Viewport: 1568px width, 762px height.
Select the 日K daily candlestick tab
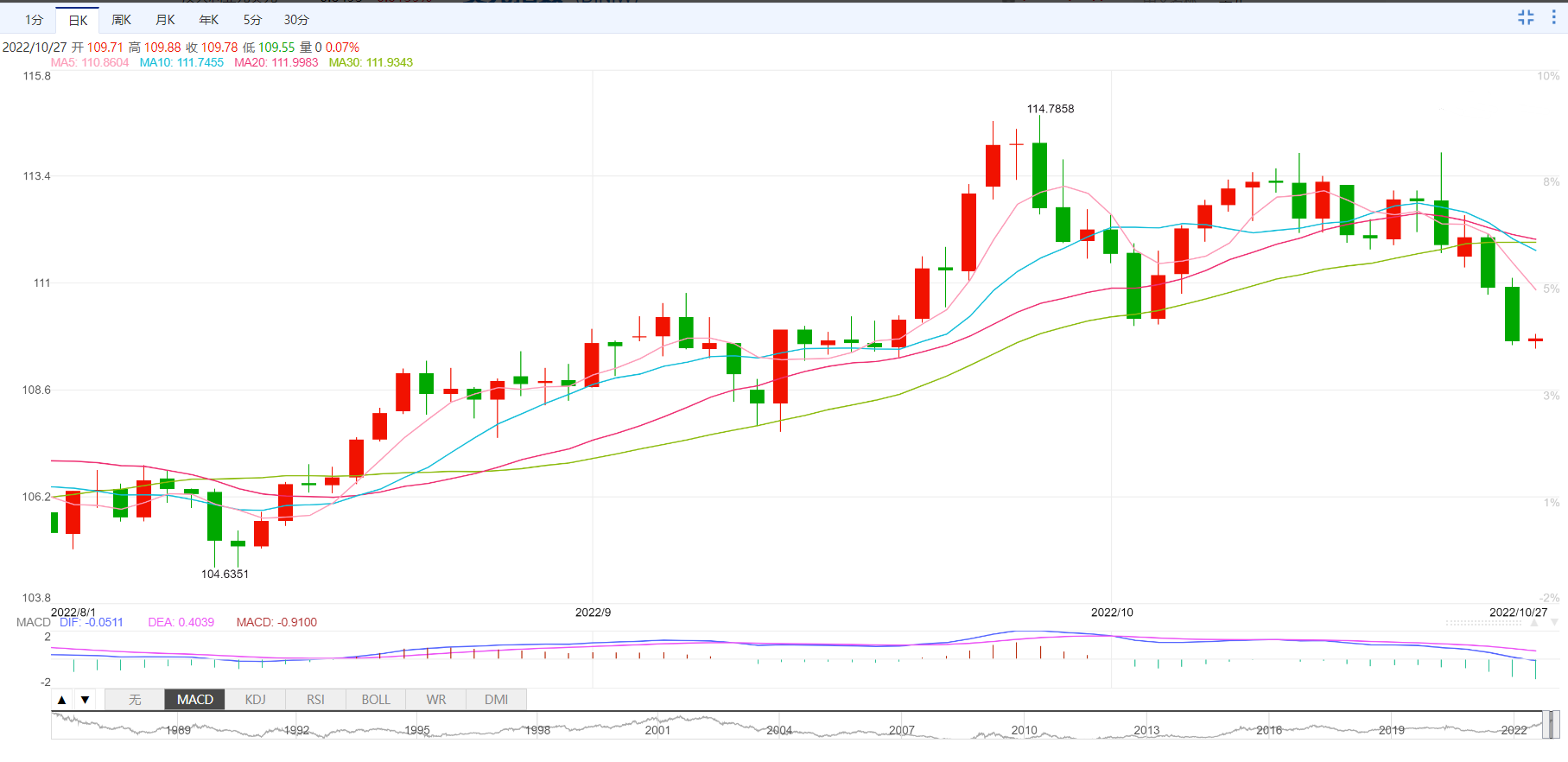pos(78,20)
